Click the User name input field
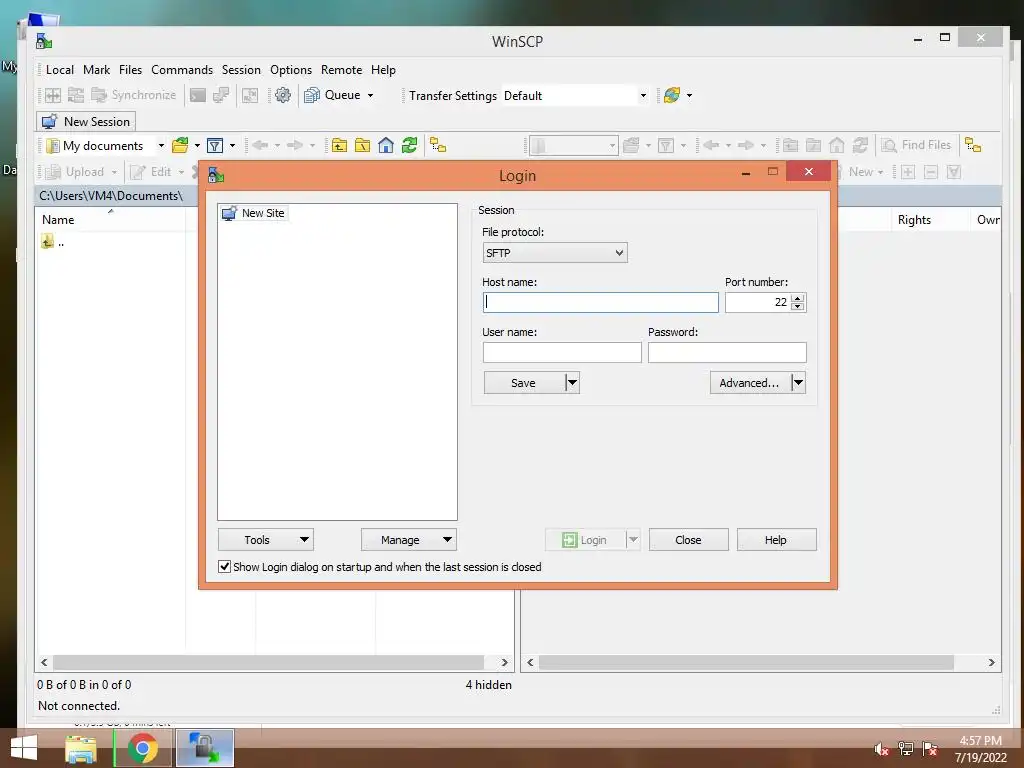1024x768 pixels. [x=562, y=352]
